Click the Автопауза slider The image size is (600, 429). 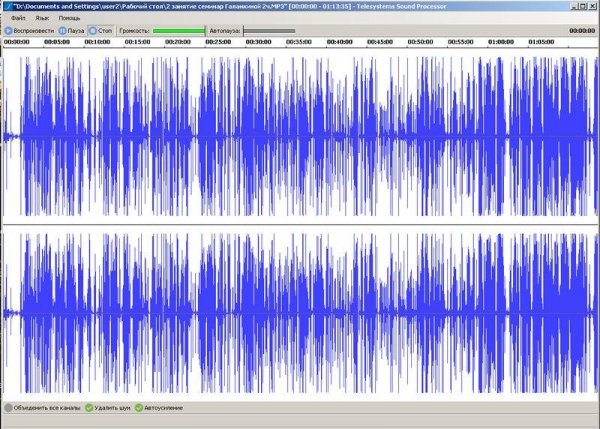[x=269, y=31]
